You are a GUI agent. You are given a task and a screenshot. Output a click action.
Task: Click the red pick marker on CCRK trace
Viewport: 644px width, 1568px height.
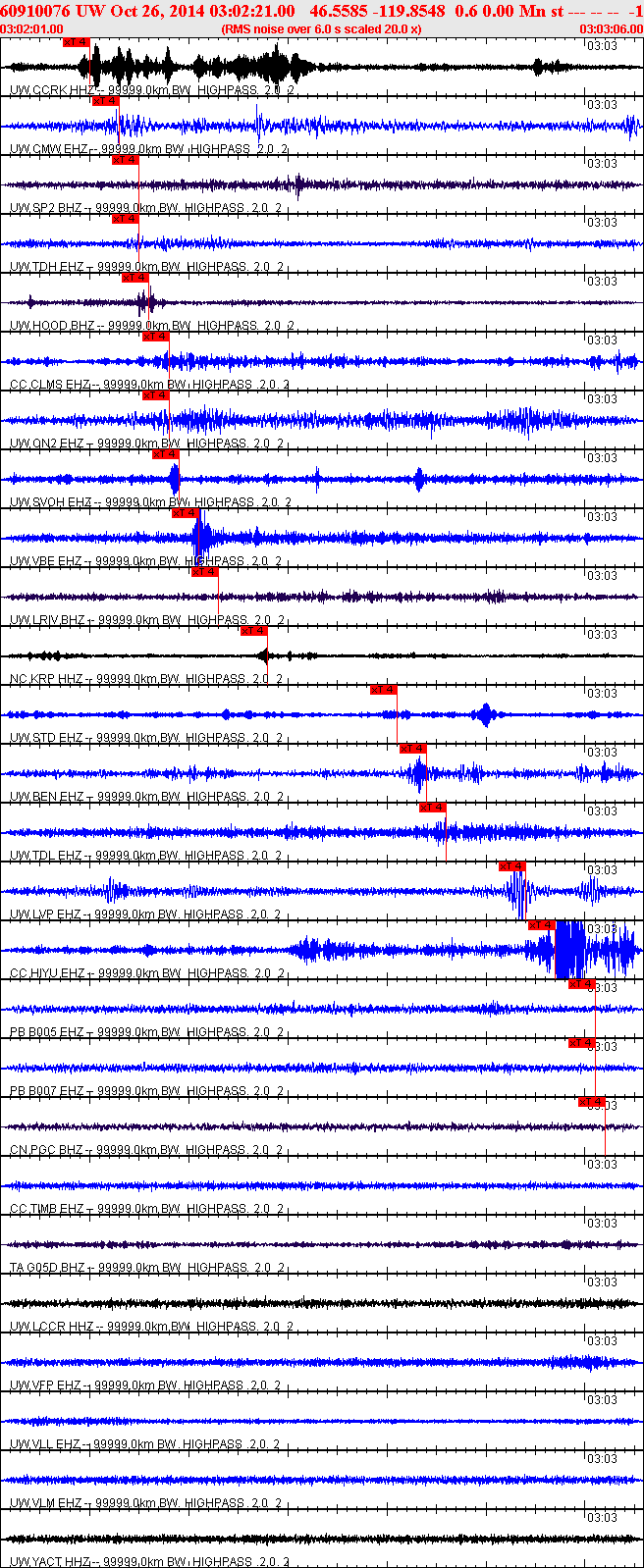pos(76,42)
